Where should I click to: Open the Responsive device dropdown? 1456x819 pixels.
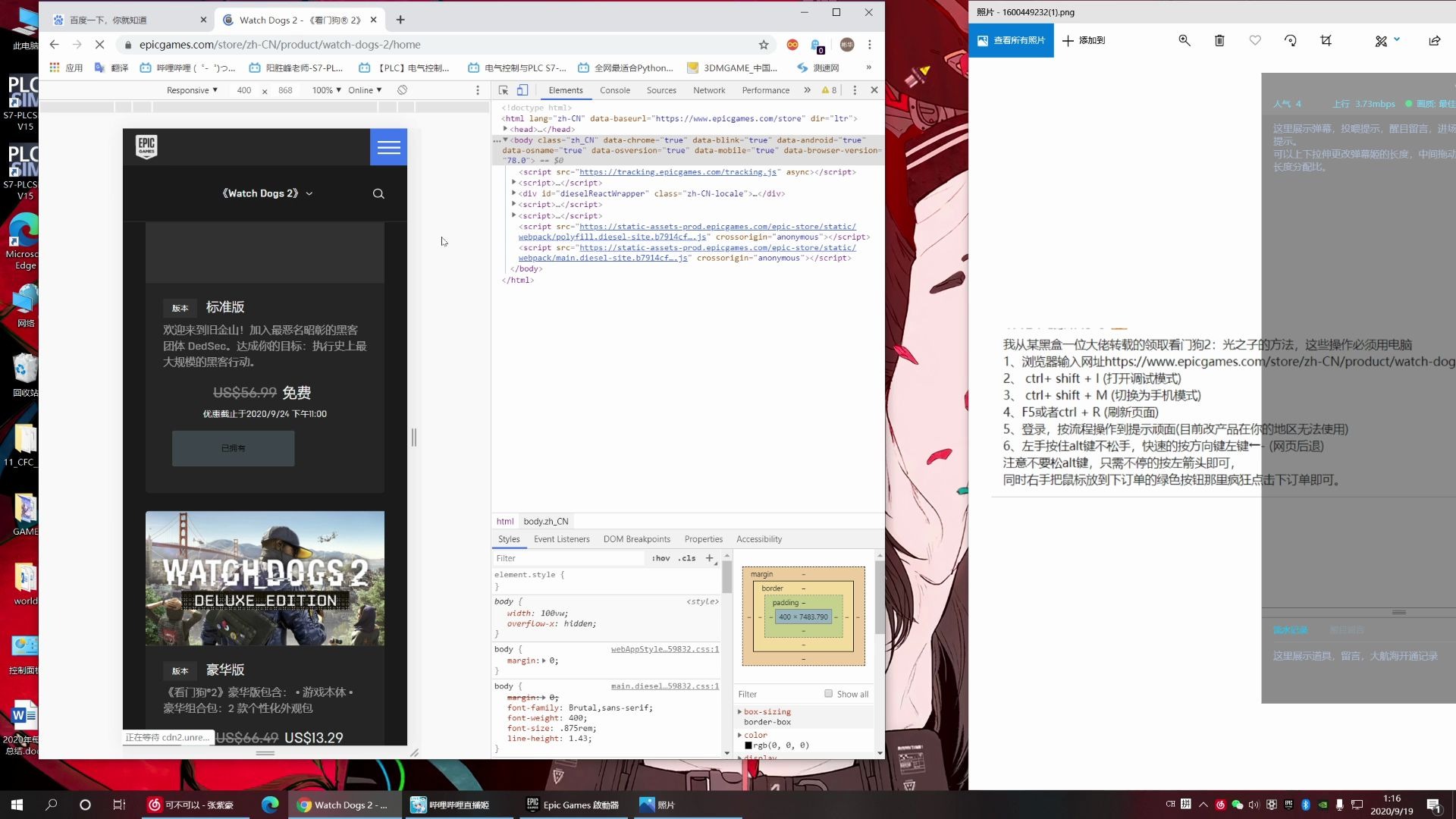point(192,90)
